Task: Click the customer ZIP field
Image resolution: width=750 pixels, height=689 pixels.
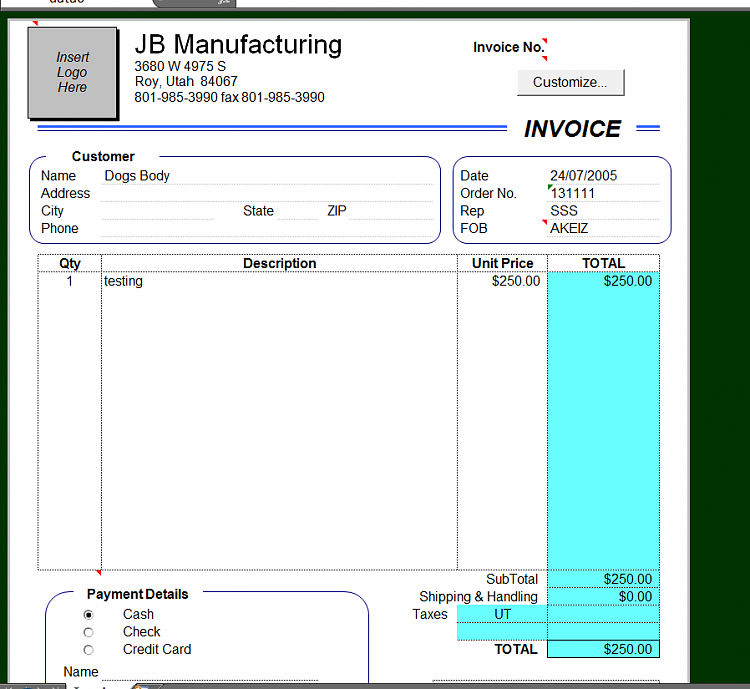Action: (x=391, y=211)
